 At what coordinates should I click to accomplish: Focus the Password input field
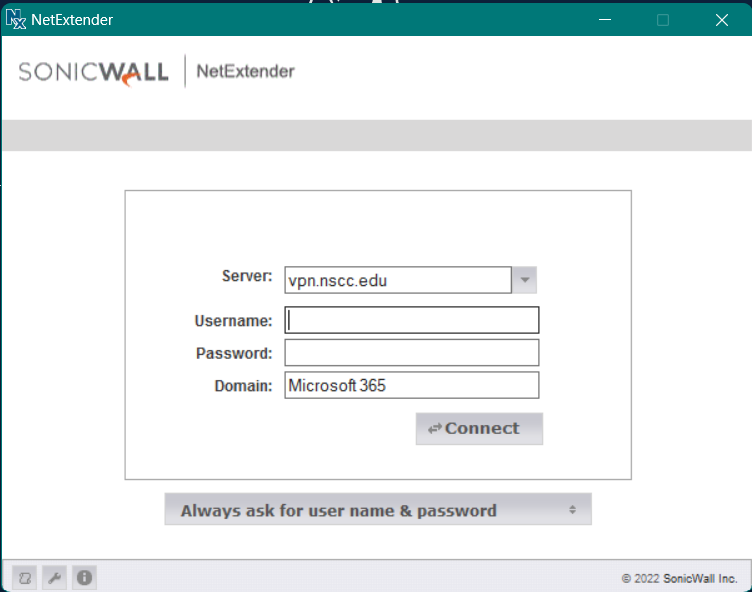pyautogui.click(x=411, y=353)
